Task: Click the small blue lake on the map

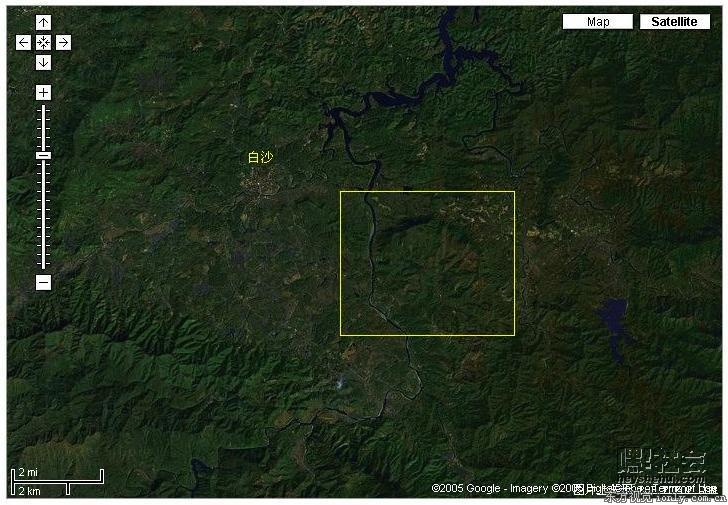Action: point(614,327)
